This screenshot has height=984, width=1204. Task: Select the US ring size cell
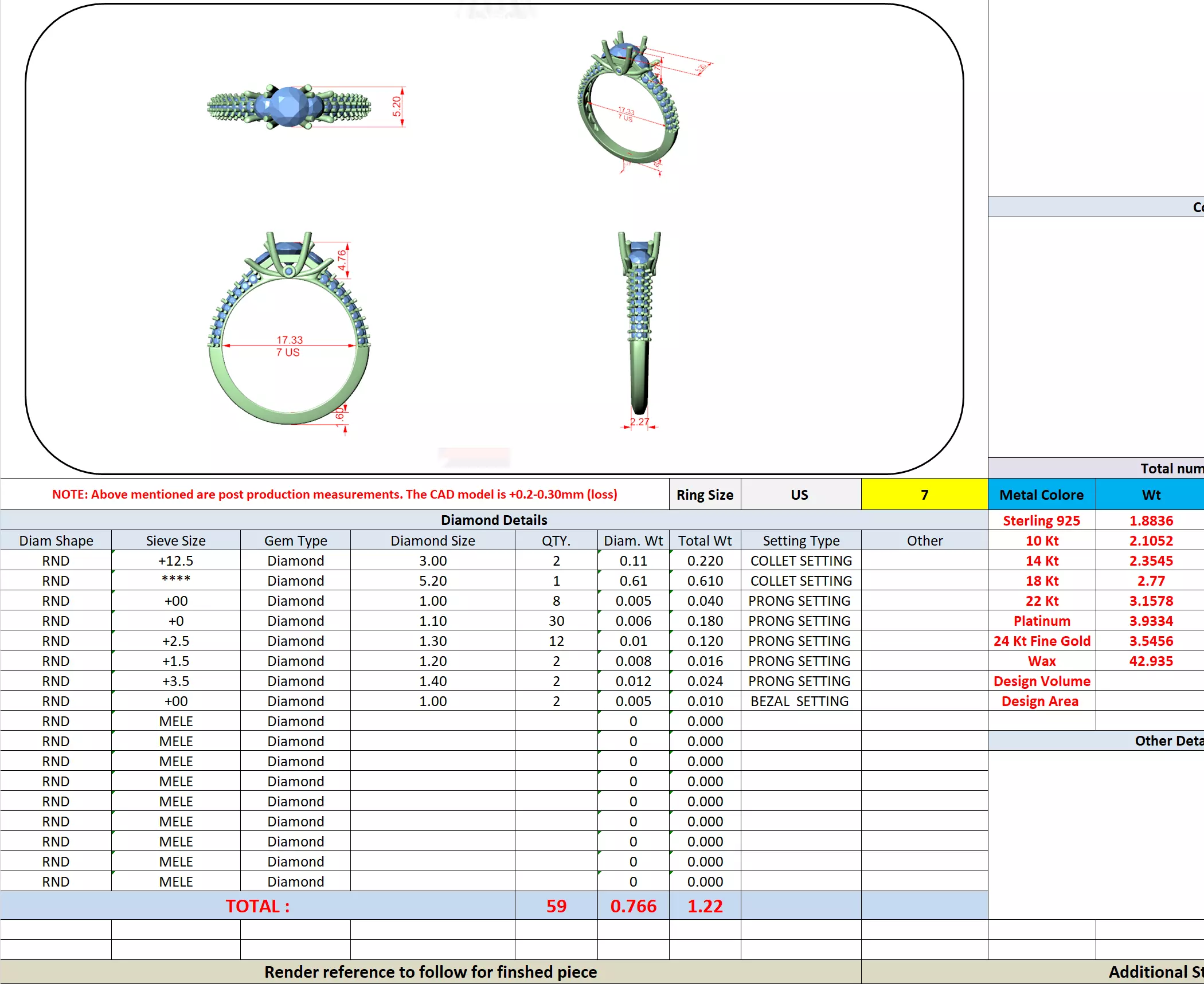tap(800, 495)
